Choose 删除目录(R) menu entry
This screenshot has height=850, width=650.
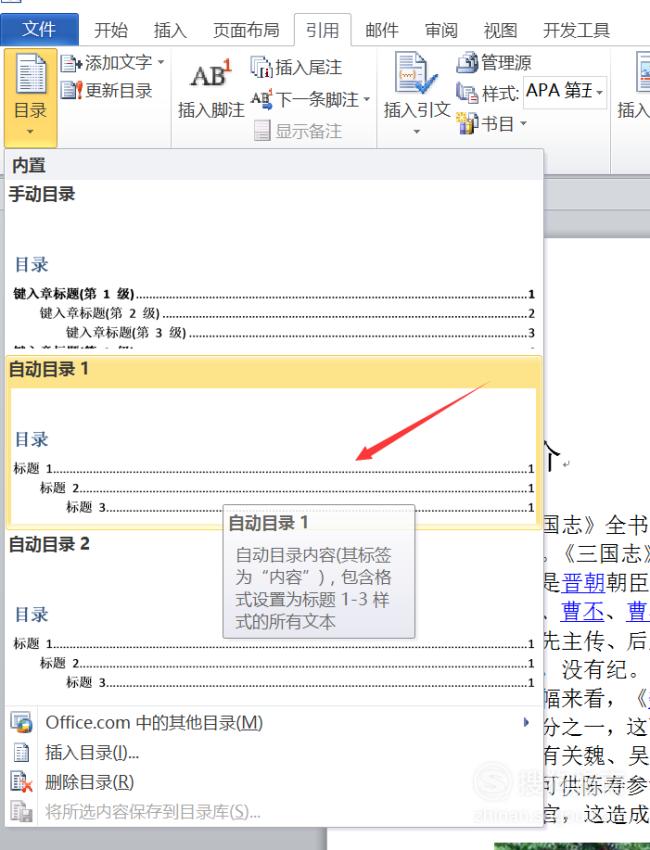[x=274, y=782]
